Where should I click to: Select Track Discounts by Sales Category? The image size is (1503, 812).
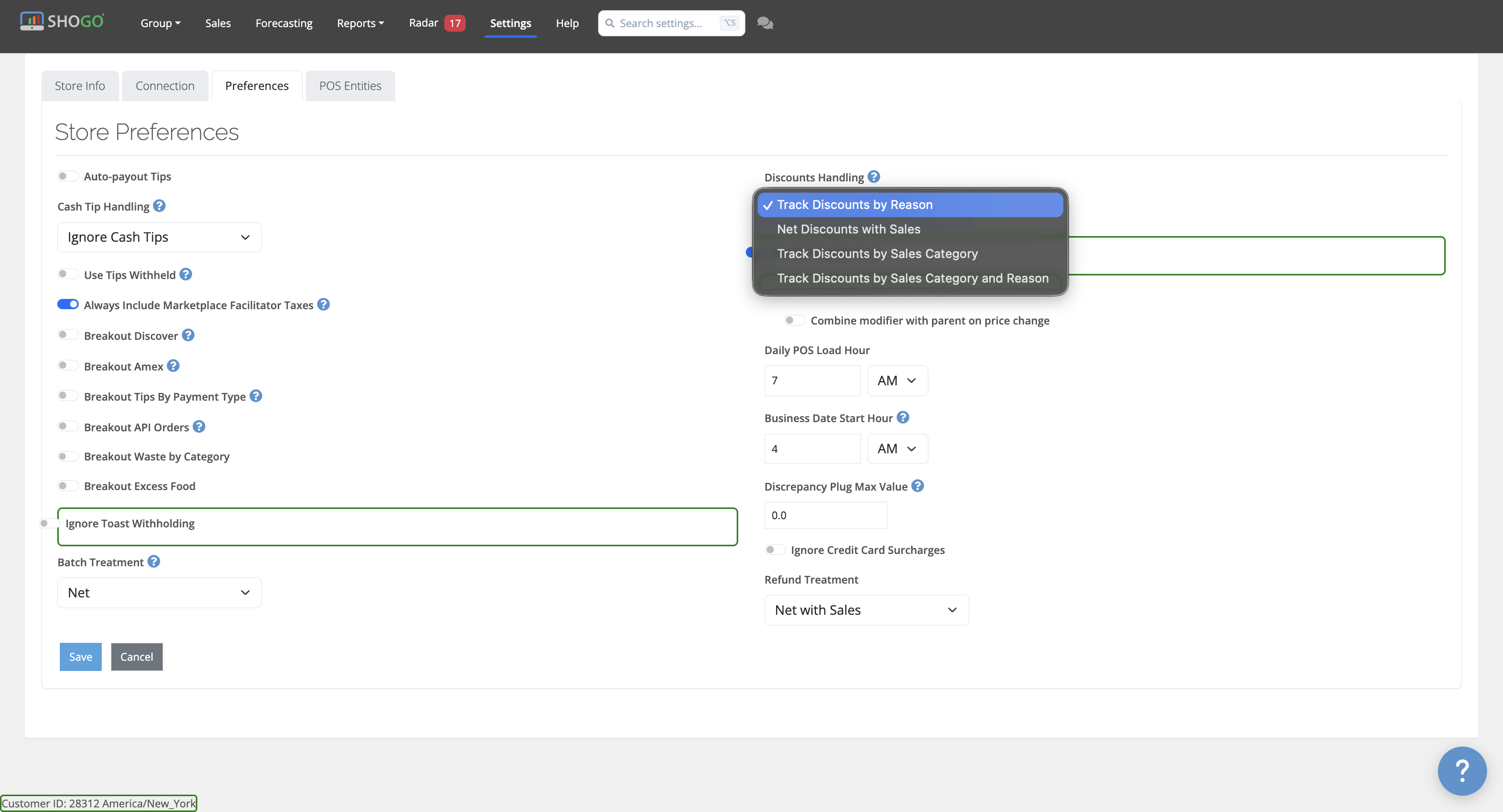click(x=910, y=254)
